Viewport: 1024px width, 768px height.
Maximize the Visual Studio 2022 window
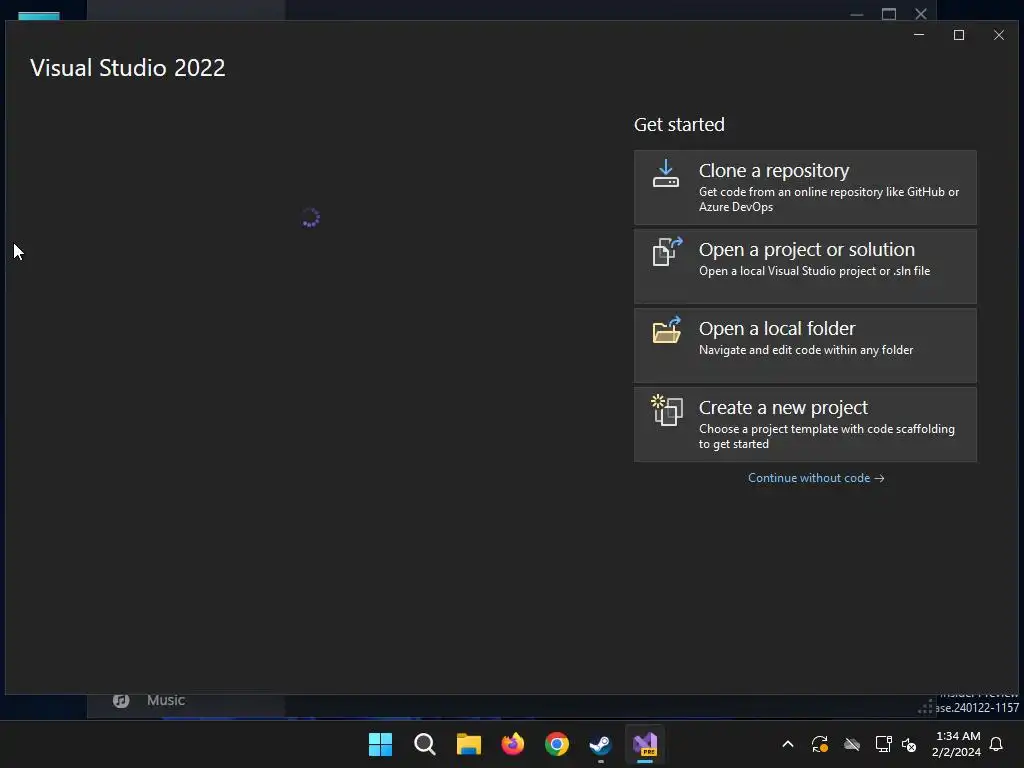click(959, 35)
